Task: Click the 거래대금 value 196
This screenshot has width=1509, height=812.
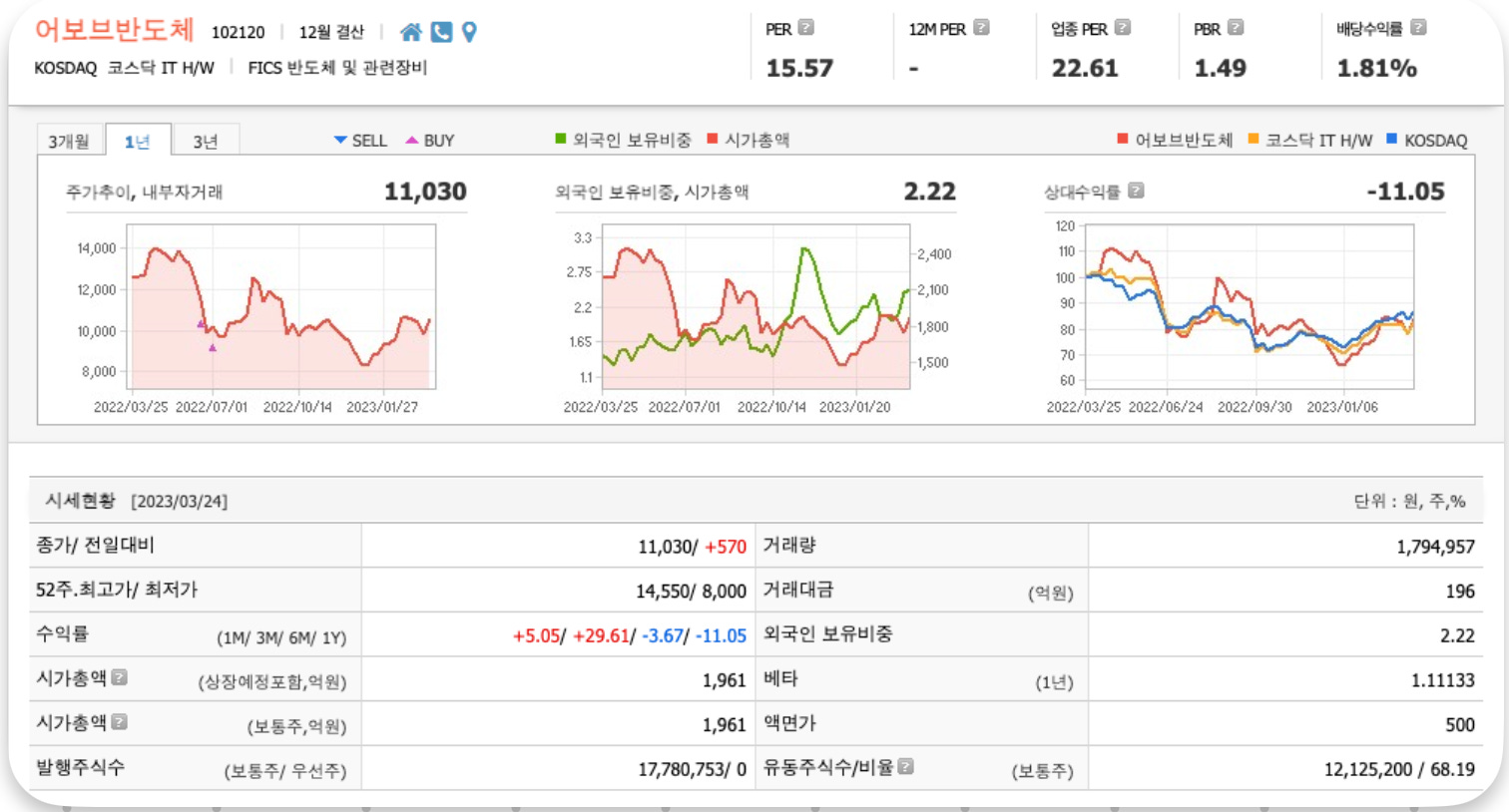Action: tap(1460, 592)
